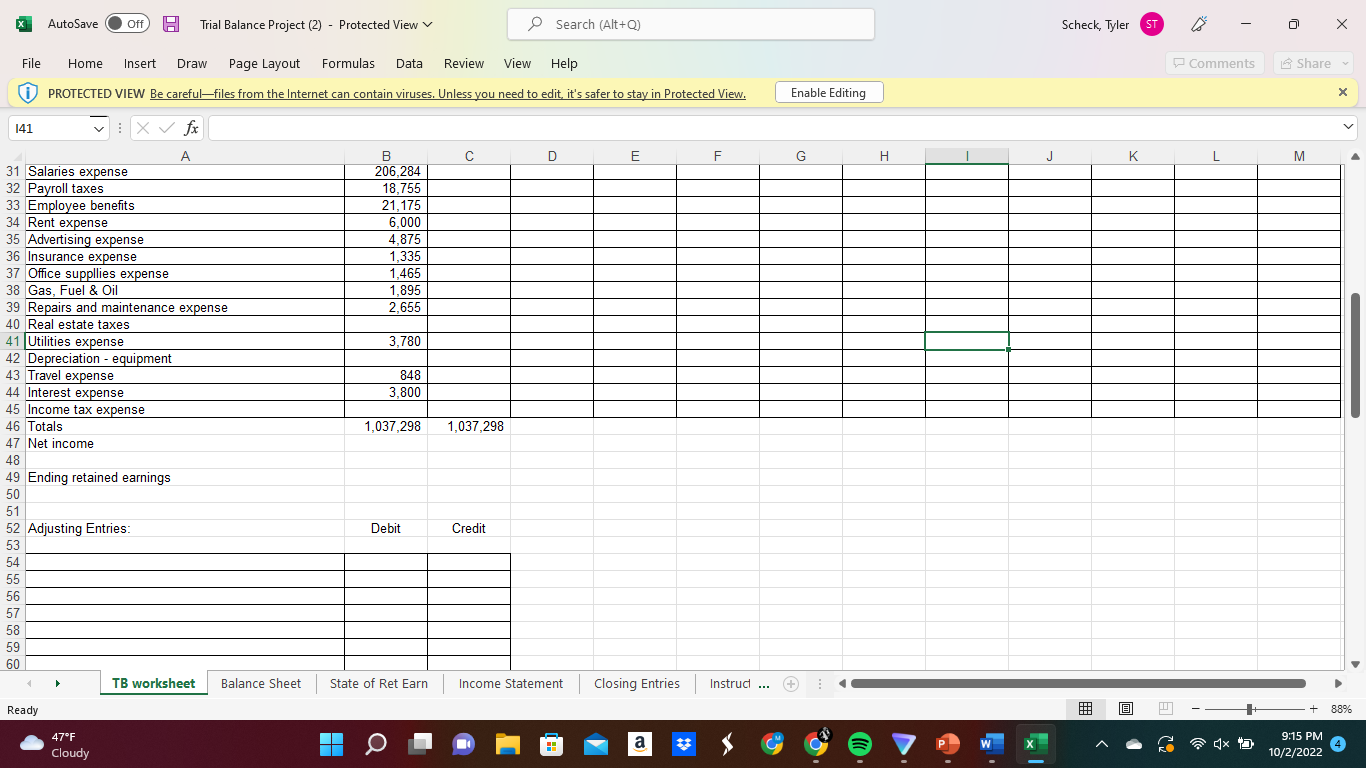Click the Share icon near top right
The image size is (1366, 768).
1310,62
